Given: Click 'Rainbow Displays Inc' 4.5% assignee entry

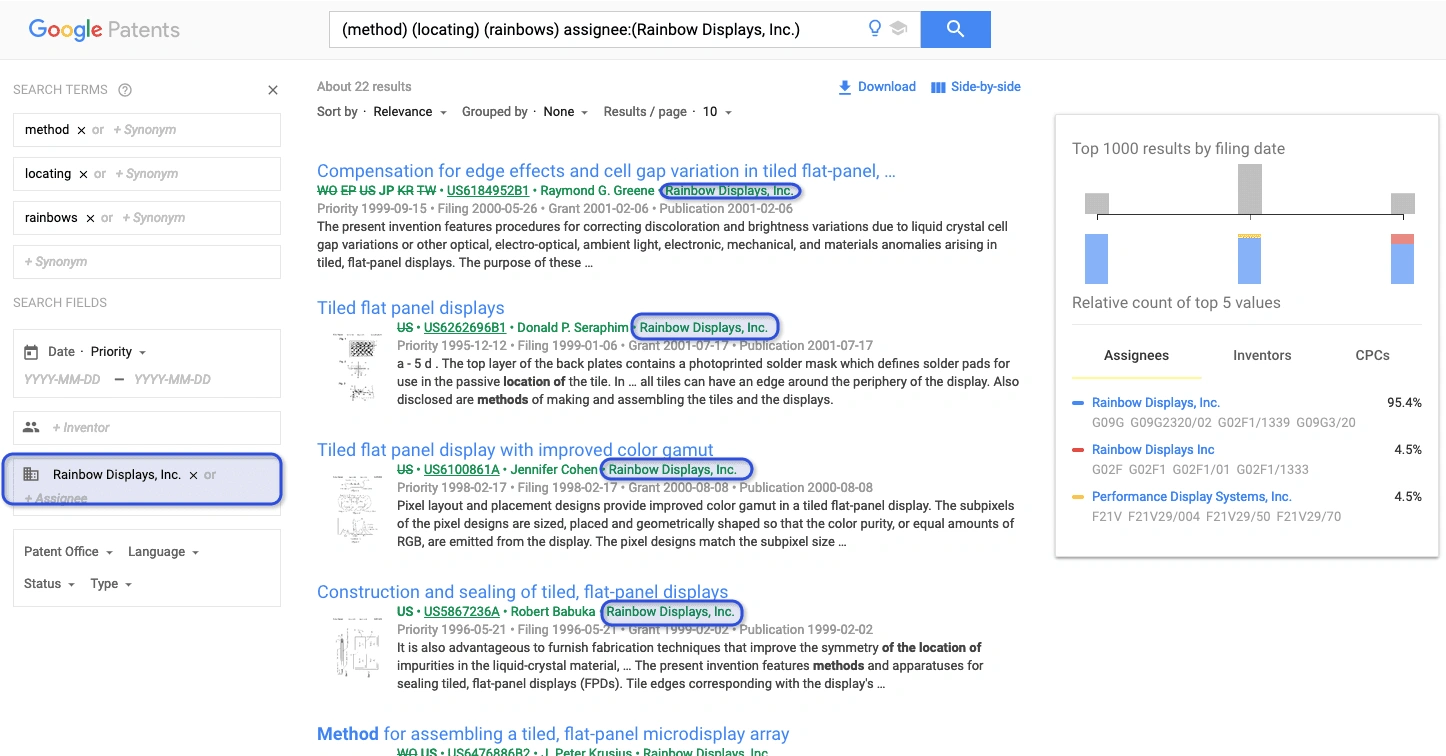Looking at the screenshot, I should click(x=1153, y=450).
